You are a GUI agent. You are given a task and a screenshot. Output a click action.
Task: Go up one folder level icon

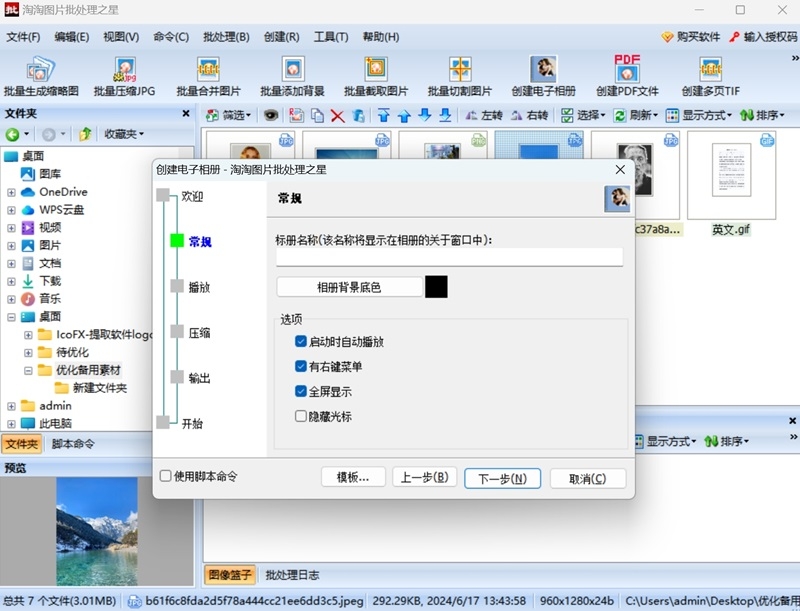click(85, 134)
